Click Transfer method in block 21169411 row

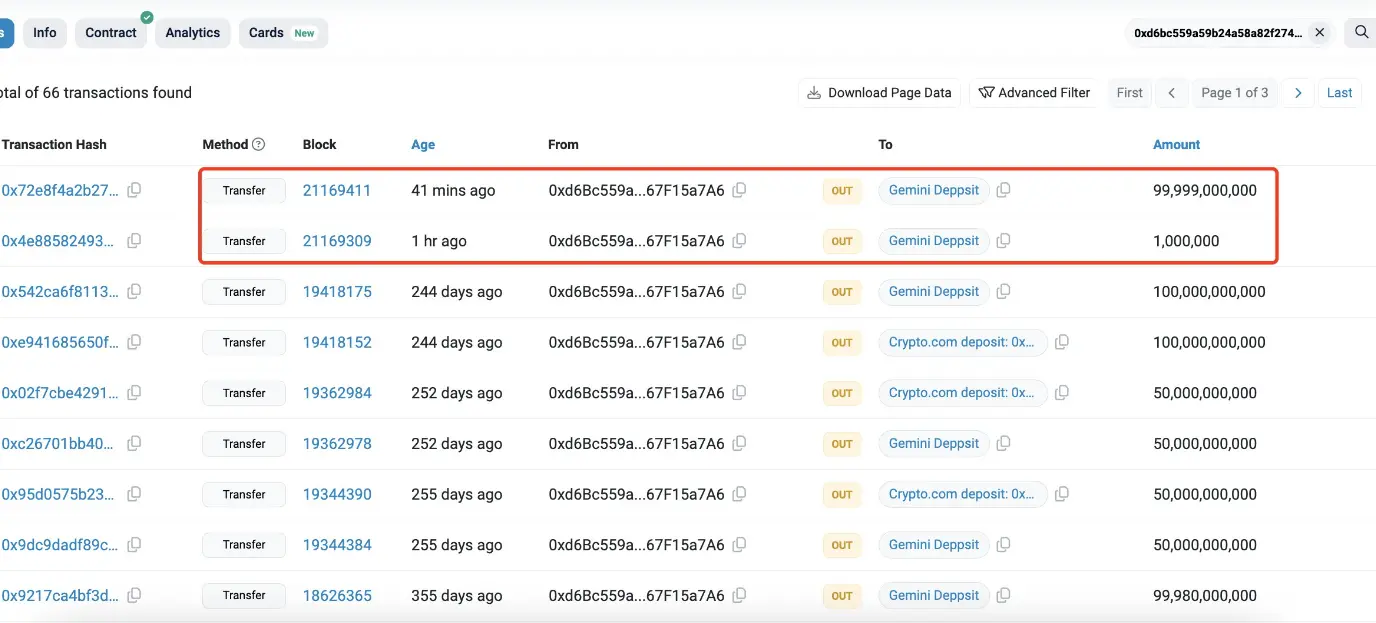(x=244, y=190)
